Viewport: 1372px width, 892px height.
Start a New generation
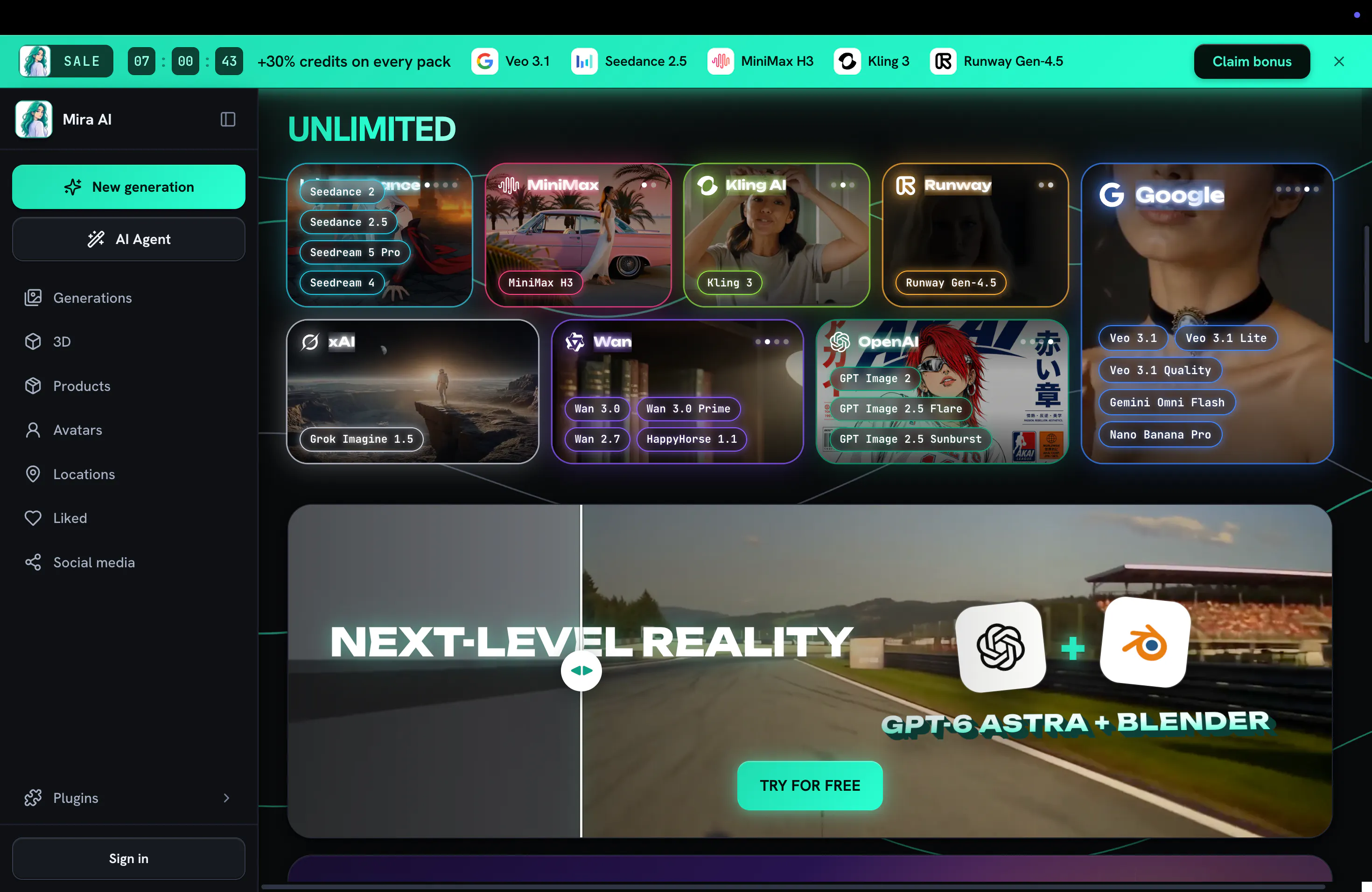click(x=128, y=187)
